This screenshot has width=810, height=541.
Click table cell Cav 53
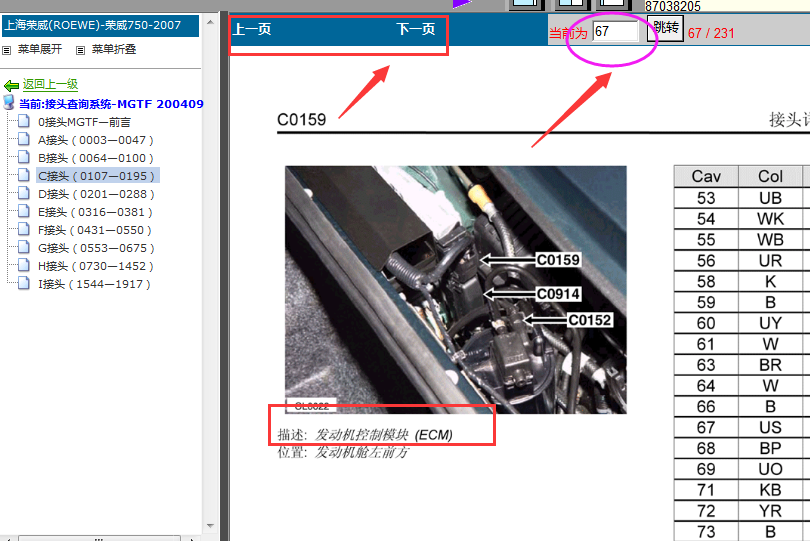[x=706, y=198]
